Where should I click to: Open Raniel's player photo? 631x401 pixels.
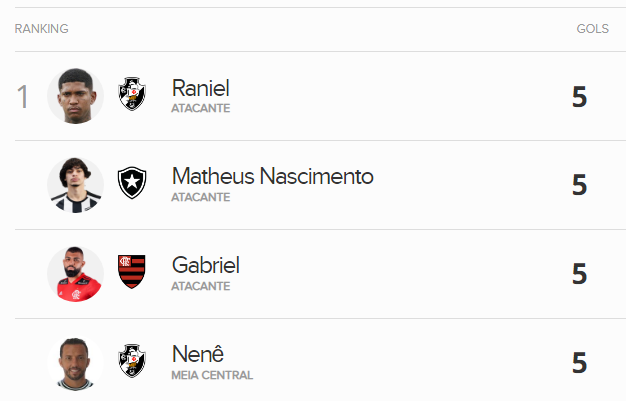[x=76, y=96]
